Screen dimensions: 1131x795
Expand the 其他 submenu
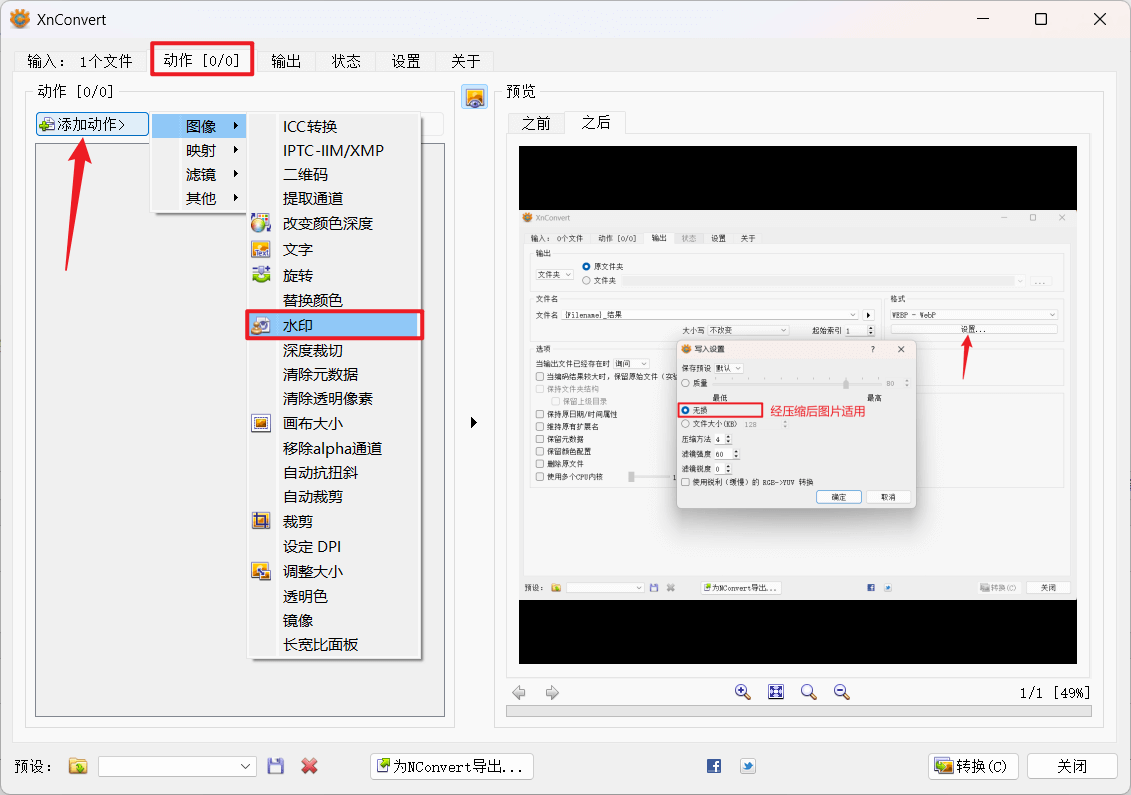click(199, 198)
